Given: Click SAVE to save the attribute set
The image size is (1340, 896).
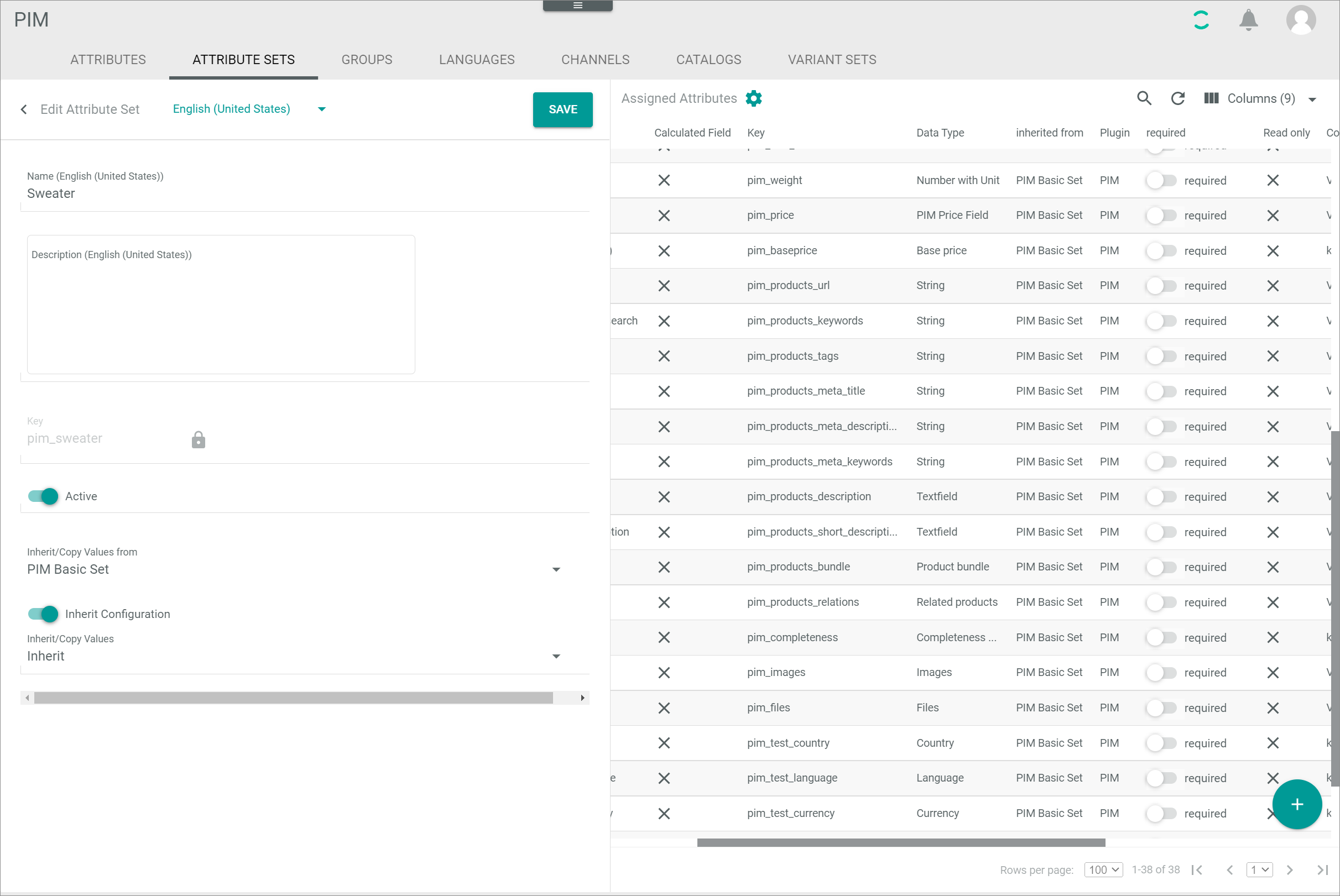Looking at the screenshot, I should pos(563,109).
